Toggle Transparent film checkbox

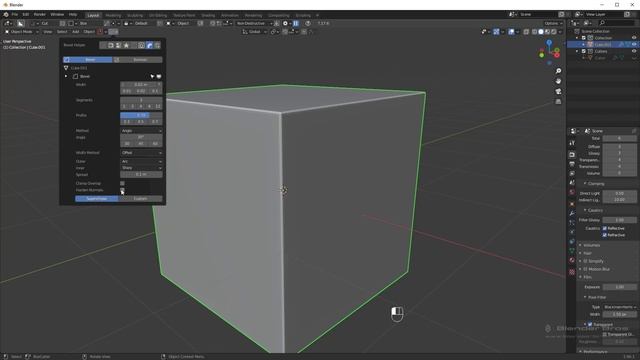click(590, 324)
